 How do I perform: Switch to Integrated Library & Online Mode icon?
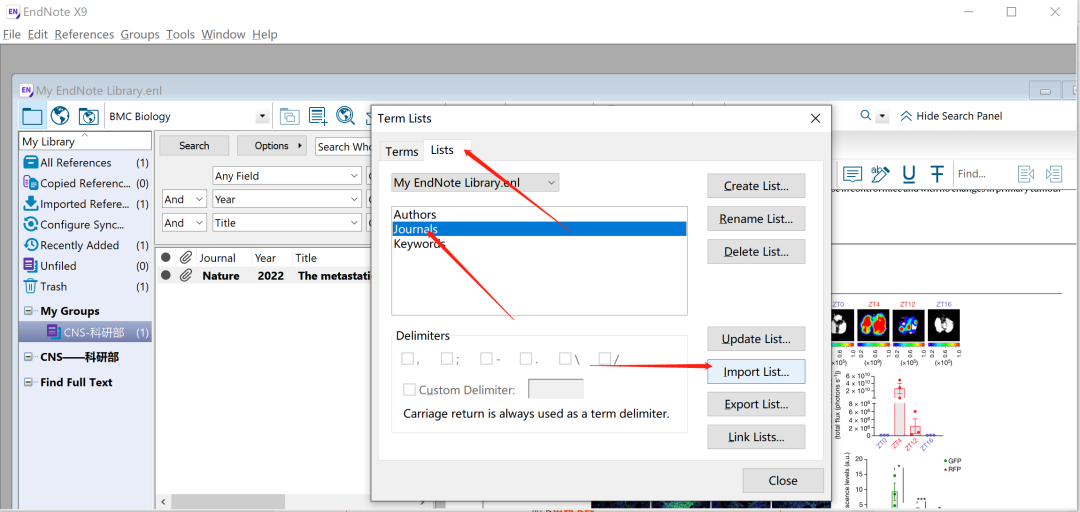point(88,116)
